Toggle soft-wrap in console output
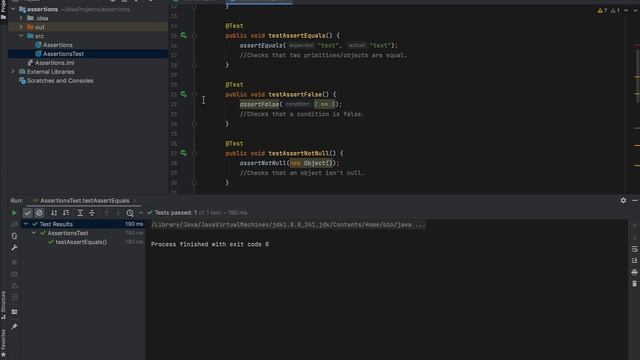Image resolution: width=640 pixels, height=360 pixels. pos(634,249)
